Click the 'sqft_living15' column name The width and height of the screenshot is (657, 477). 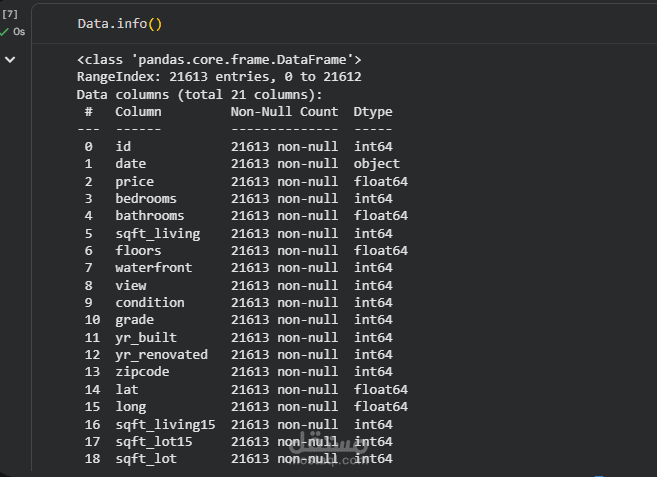[165, 424]
